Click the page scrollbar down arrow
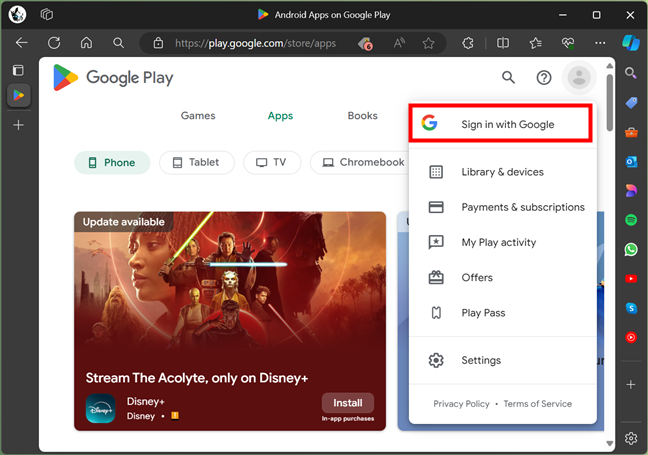The image size is (648, 455). tap(610, 443)
